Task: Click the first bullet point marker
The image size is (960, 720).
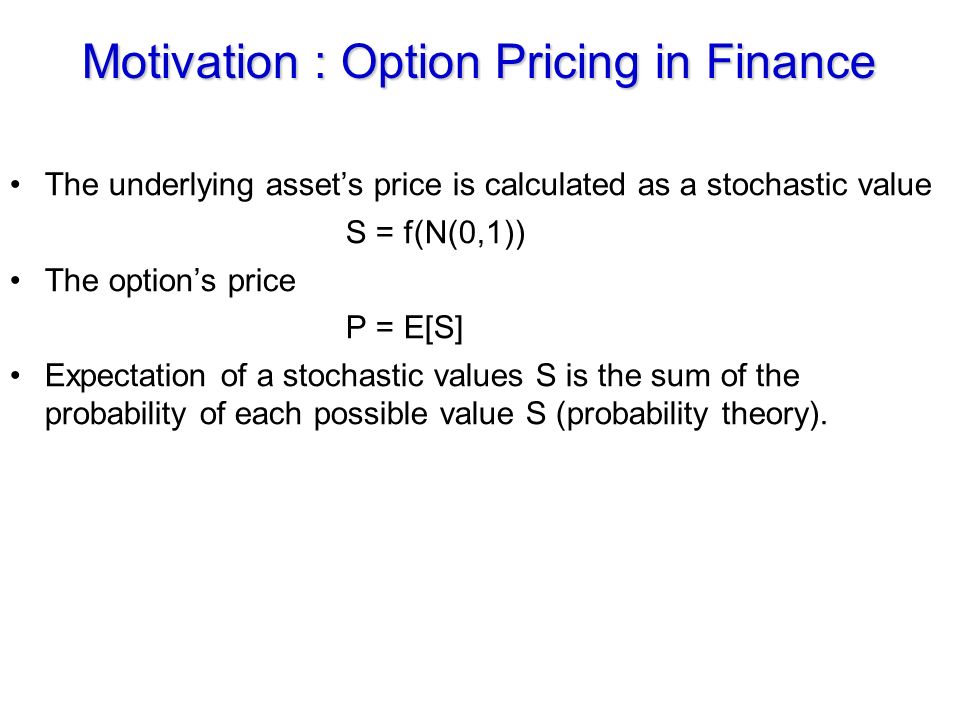Action: 16,184
